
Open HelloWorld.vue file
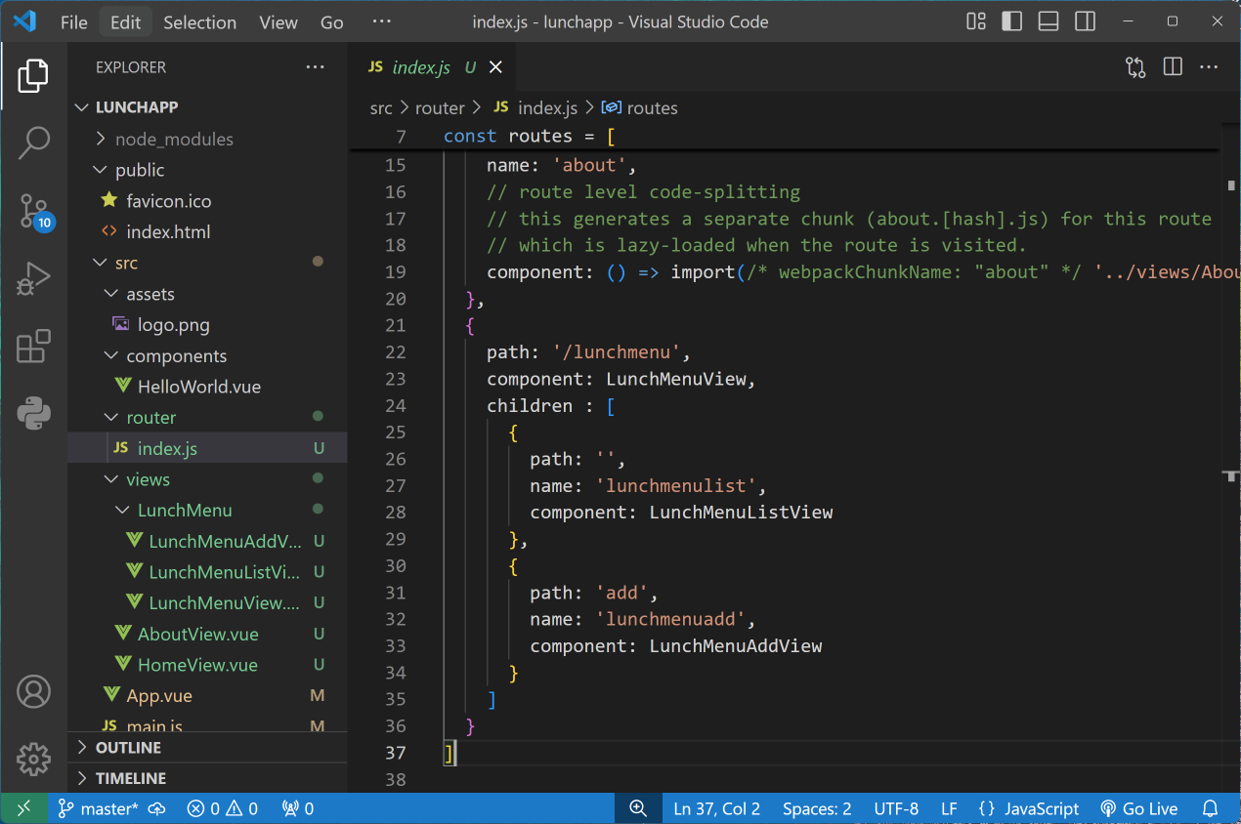[x=208, y=387]
